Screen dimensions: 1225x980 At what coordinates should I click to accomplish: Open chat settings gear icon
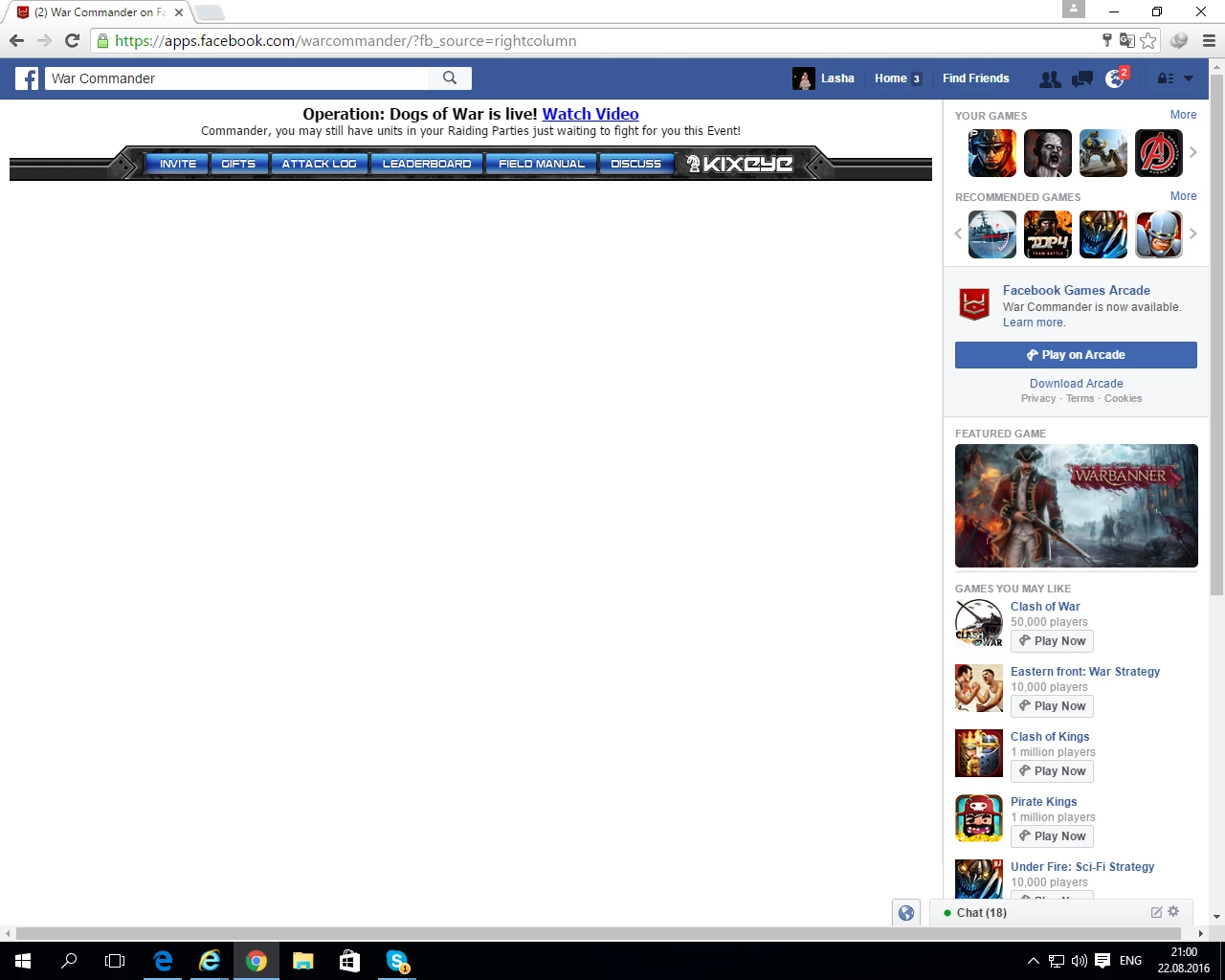[1173, 912]
